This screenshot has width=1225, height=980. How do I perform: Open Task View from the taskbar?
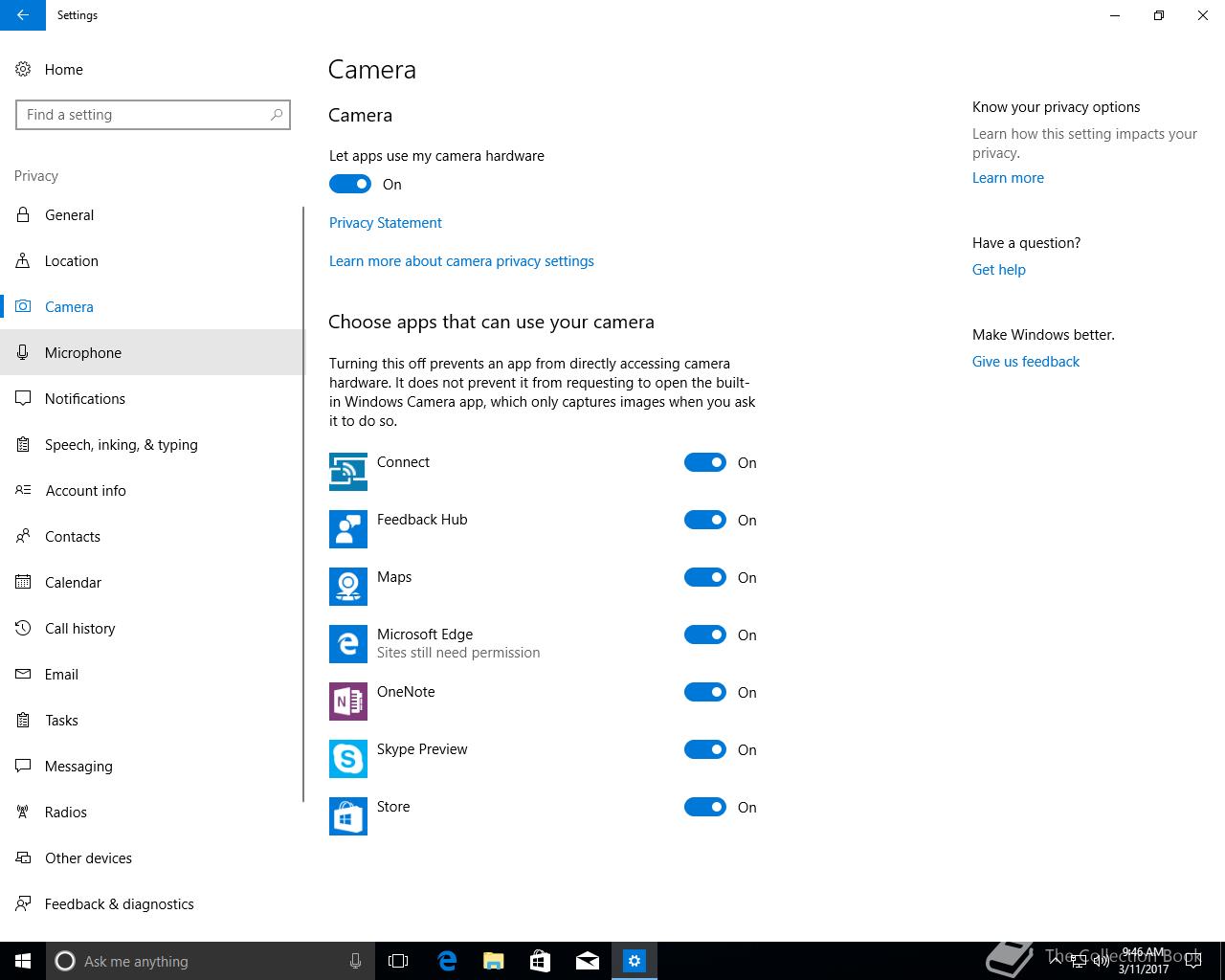[398, 961]
